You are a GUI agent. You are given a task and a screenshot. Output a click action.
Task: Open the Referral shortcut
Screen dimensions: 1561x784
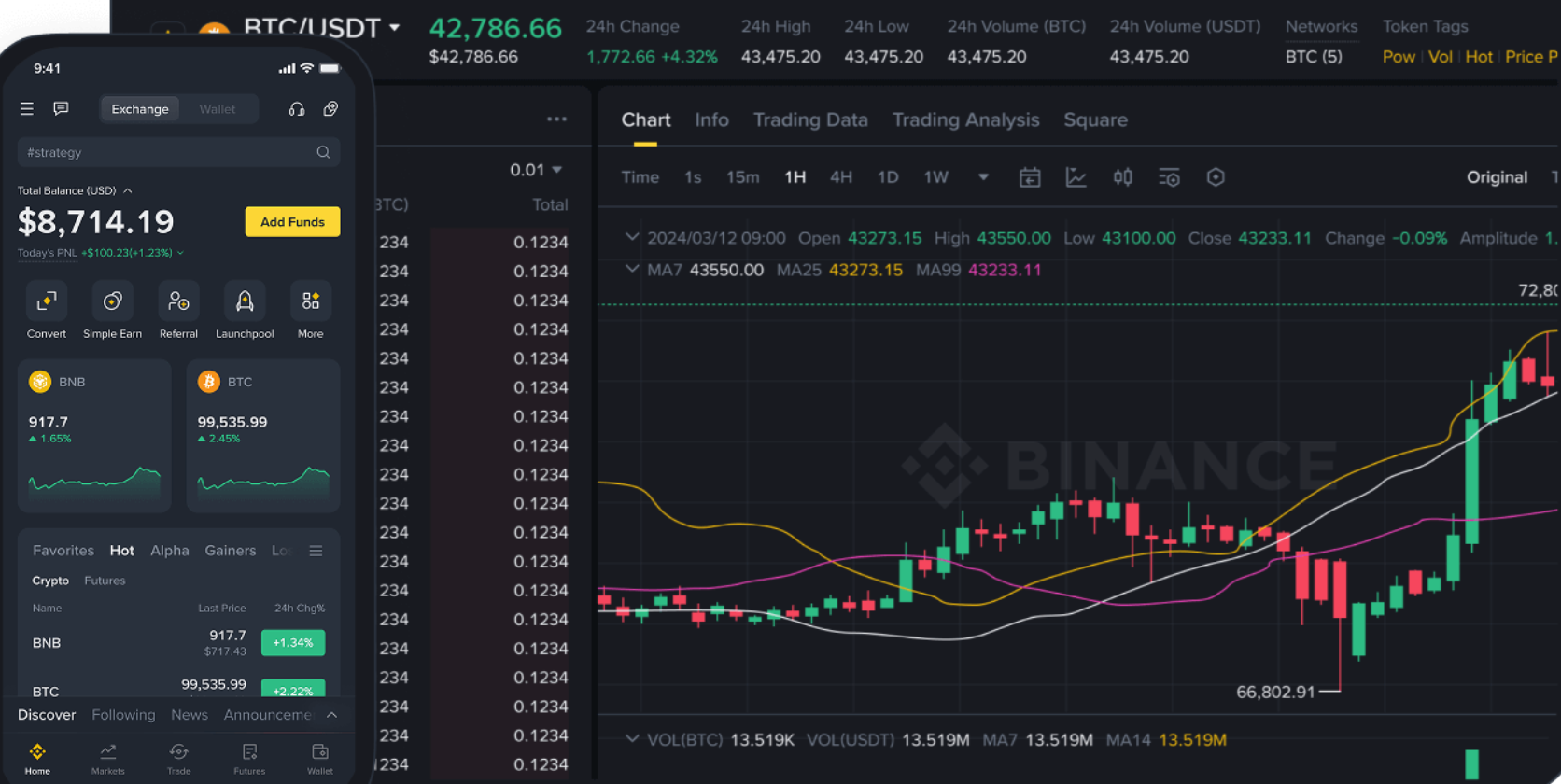point(178,311)
